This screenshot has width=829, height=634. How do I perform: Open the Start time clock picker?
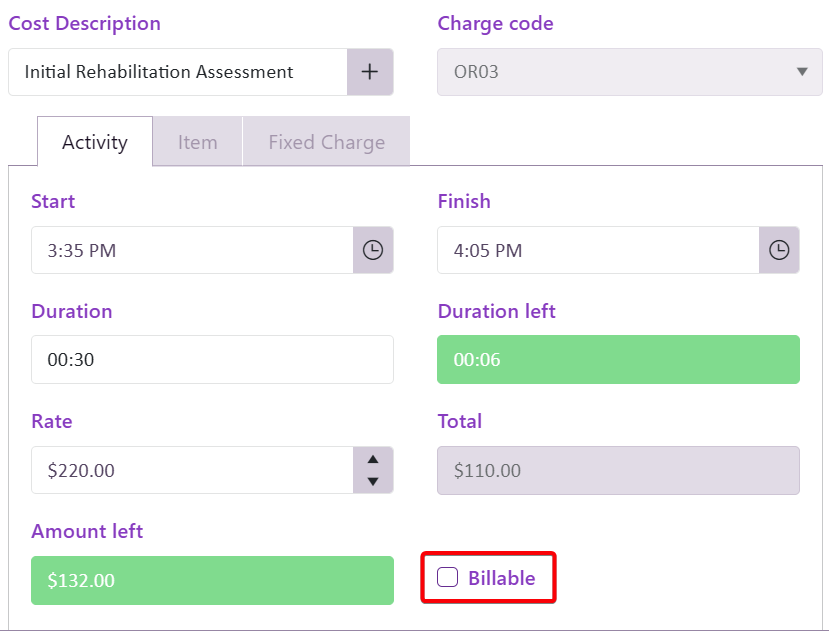(x=373, y=250)
